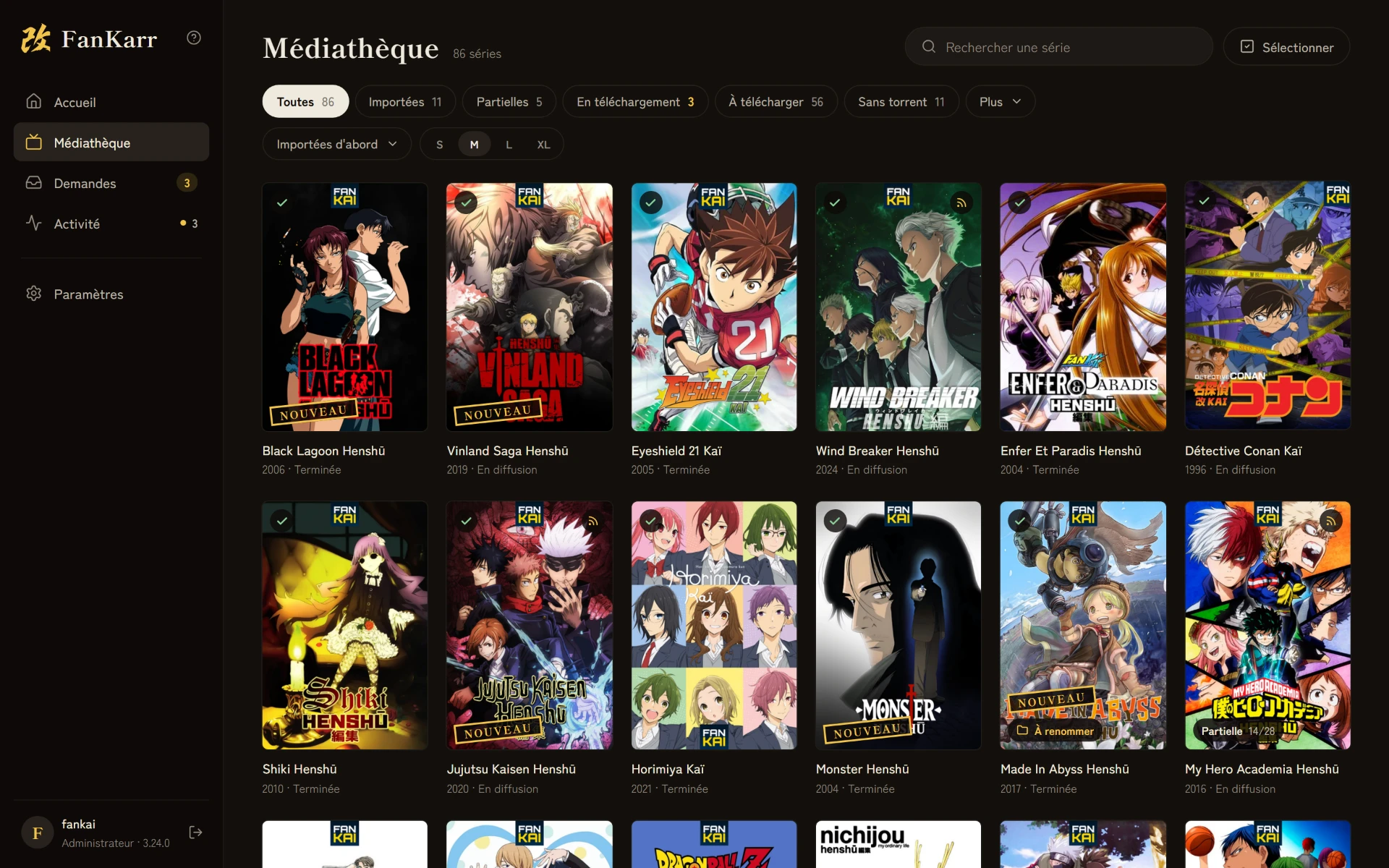
Task: Select the Sans torrent 11 filter tab
Action: 901,101
